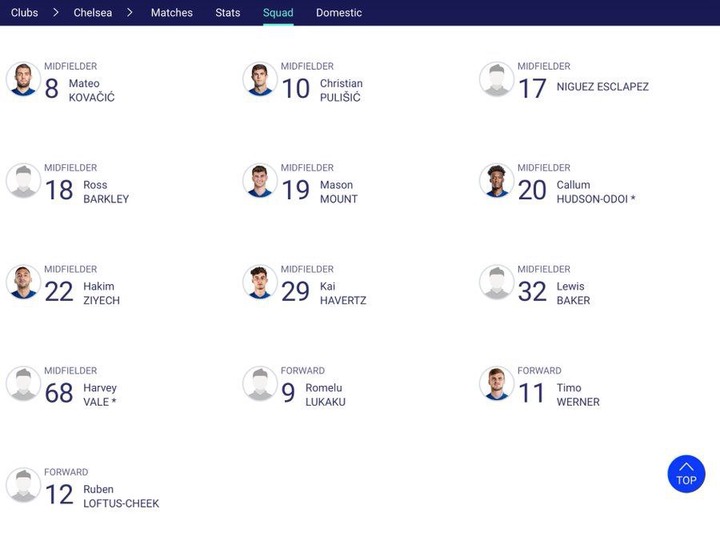Click Ruben Loftus-Cheek's placeholder avatar
Screen dimensions: 720x553
[23, 485]
